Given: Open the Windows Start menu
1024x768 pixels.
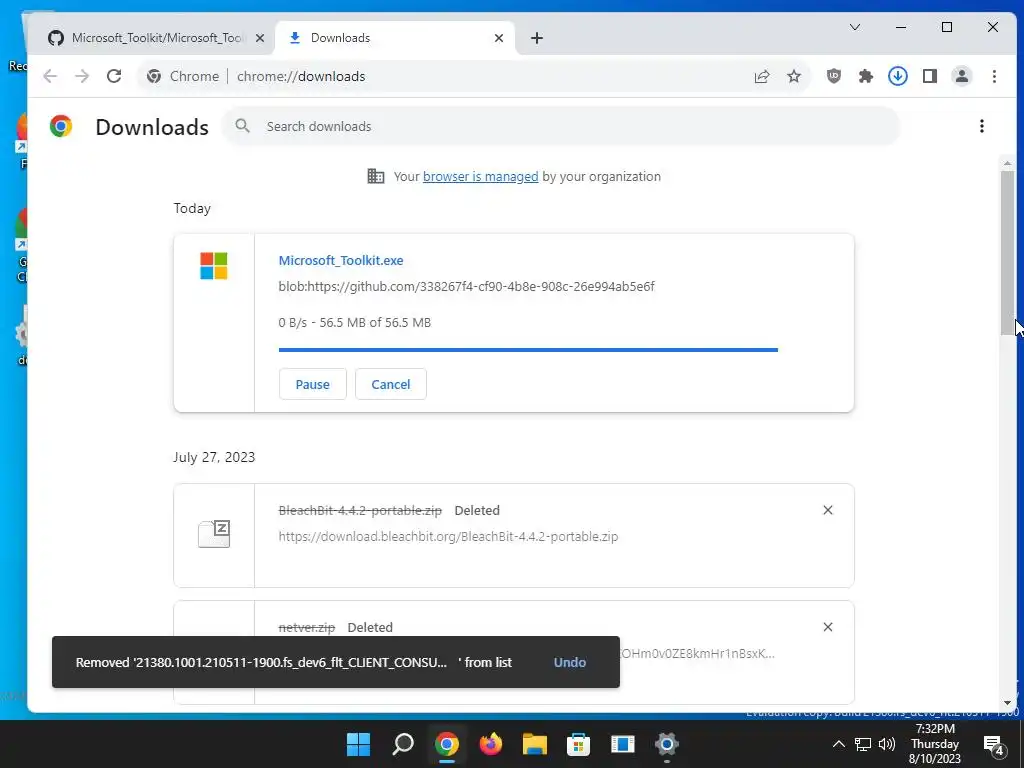Looking at the screenshot, I should click(x=359, y=744).
